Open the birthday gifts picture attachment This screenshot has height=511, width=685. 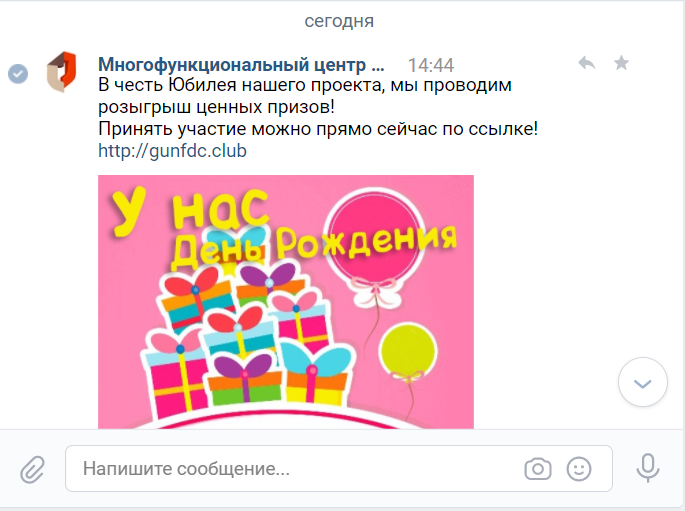click(286, 302)
